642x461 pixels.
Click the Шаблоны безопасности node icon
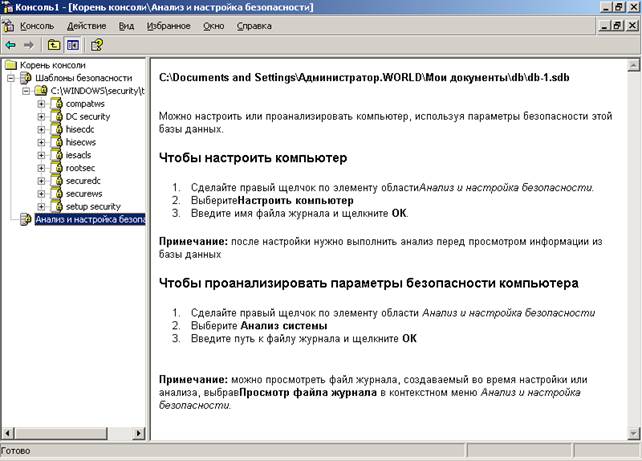point(26,78)
